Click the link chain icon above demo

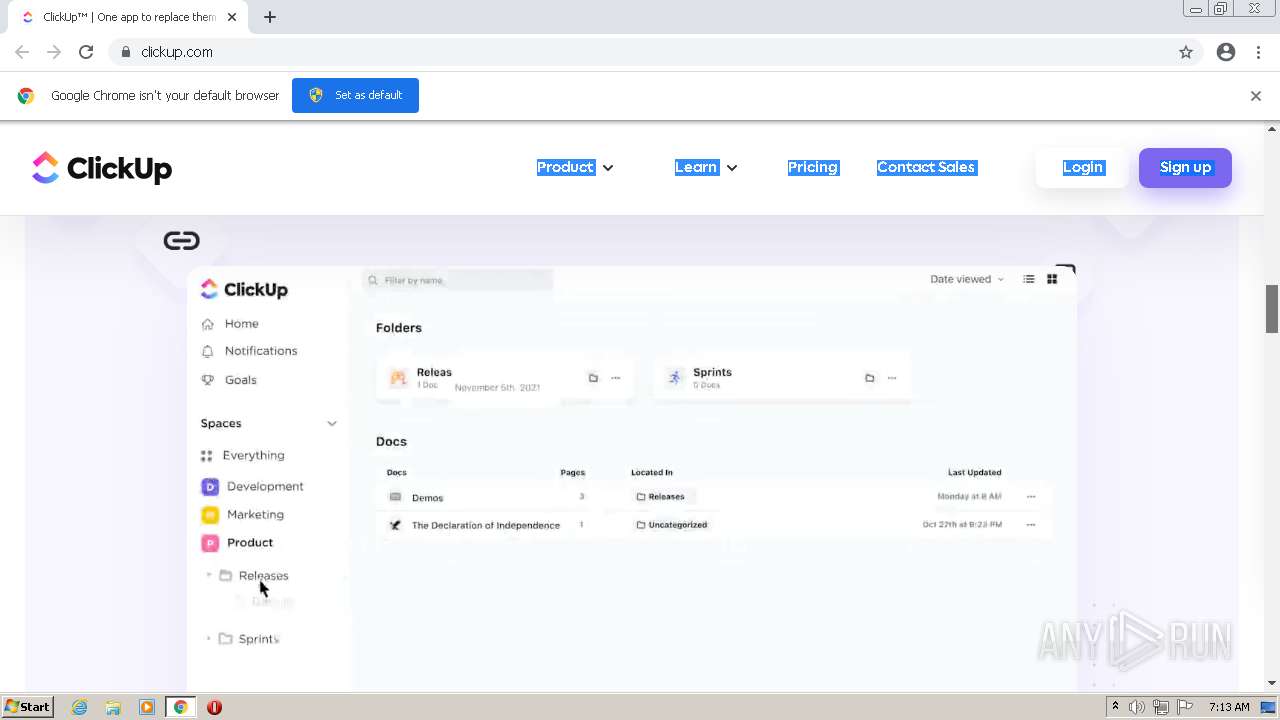[181, 240]
